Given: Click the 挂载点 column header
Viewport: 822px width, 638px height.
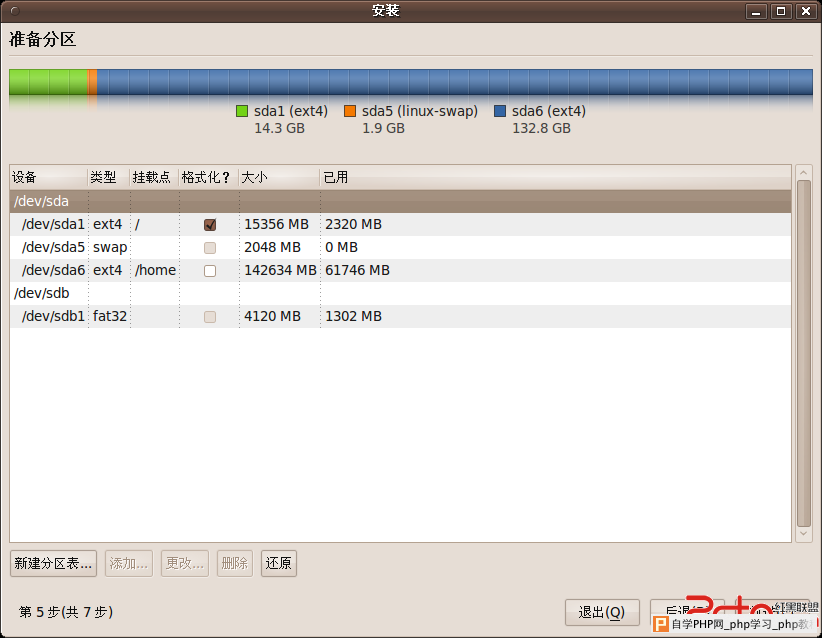Looking at the screenshot, I should [154, 177].
